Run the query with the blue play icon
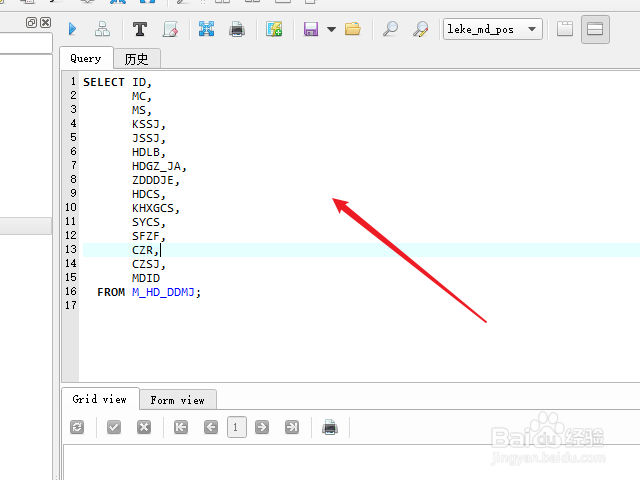The width and height of the screenshot is (640, 480). pos(73,29)
